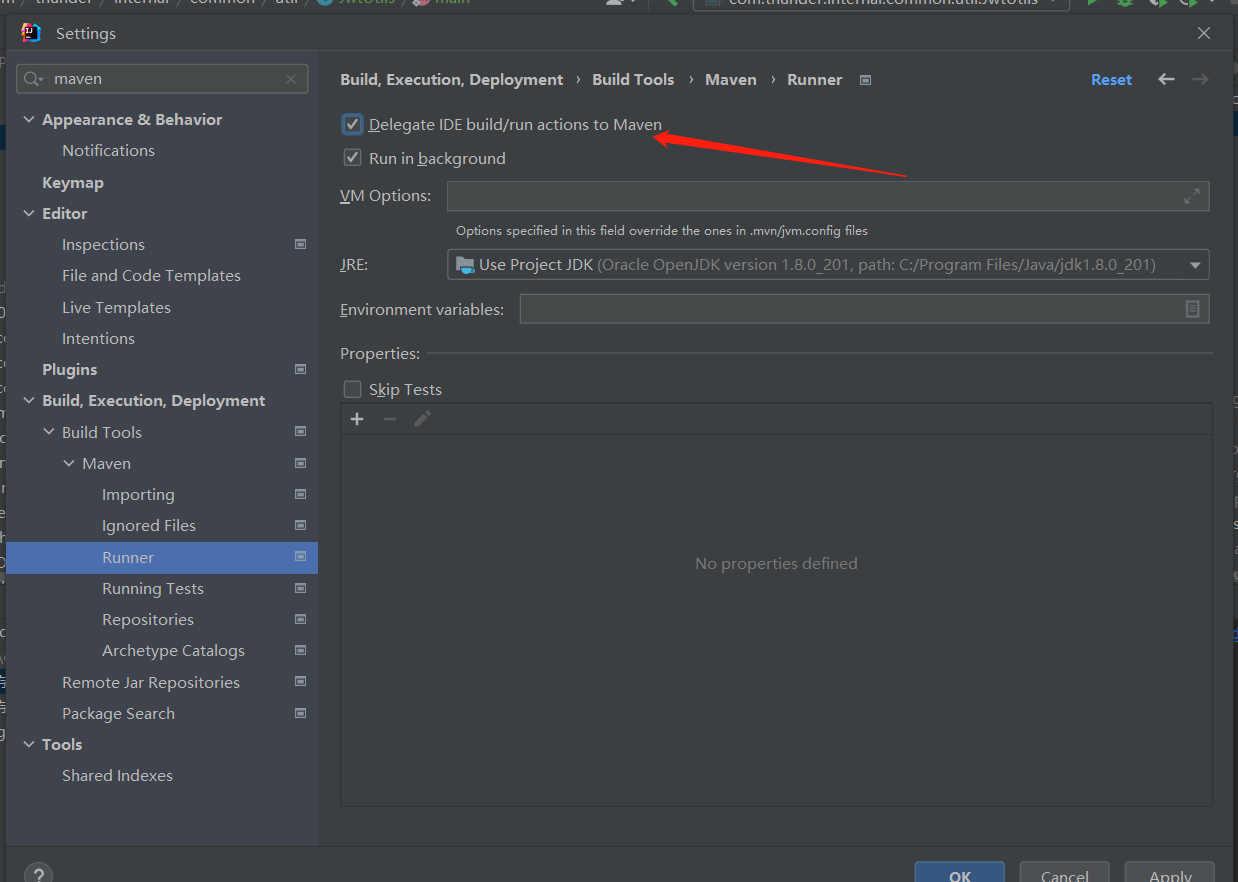Expand the VM Options field editor

[1192, 196]
